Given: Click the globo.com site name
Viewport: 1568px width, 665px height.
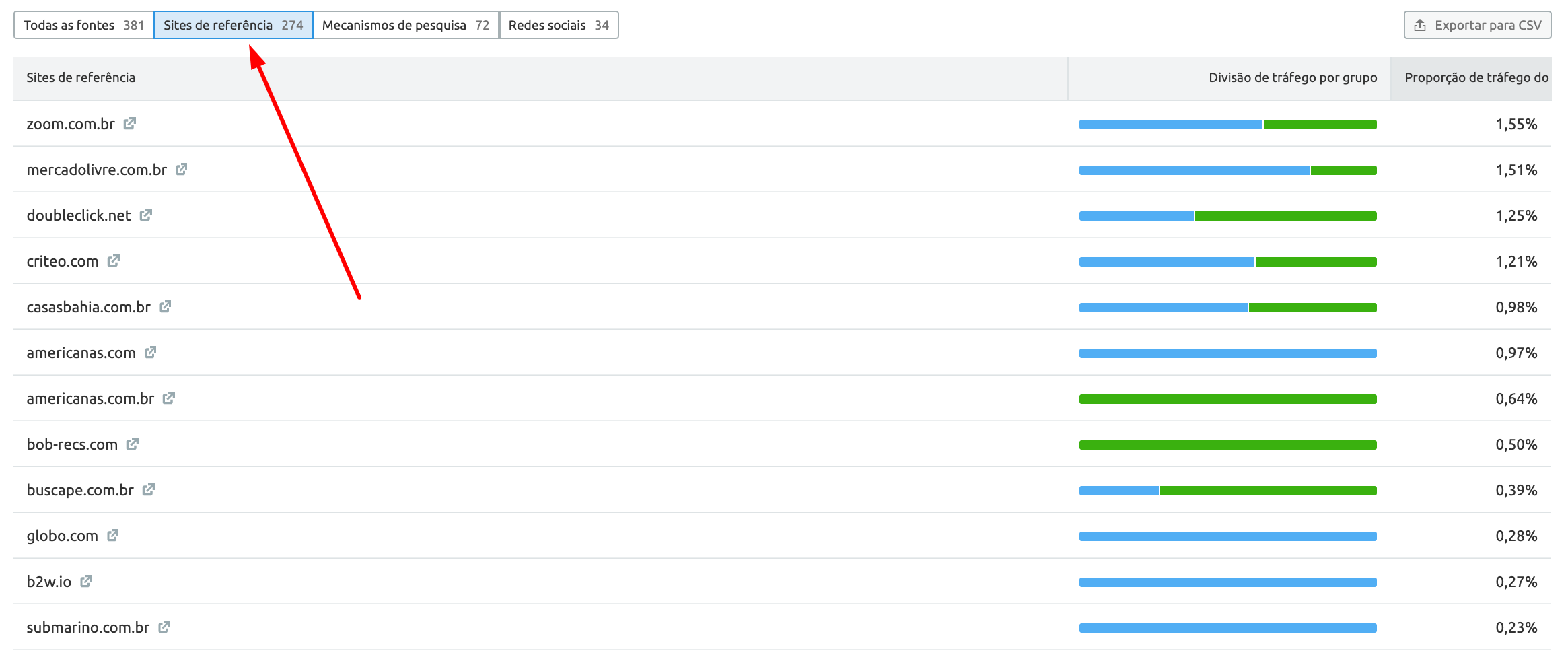Looking at the screenshot, I should click(63, 536).
